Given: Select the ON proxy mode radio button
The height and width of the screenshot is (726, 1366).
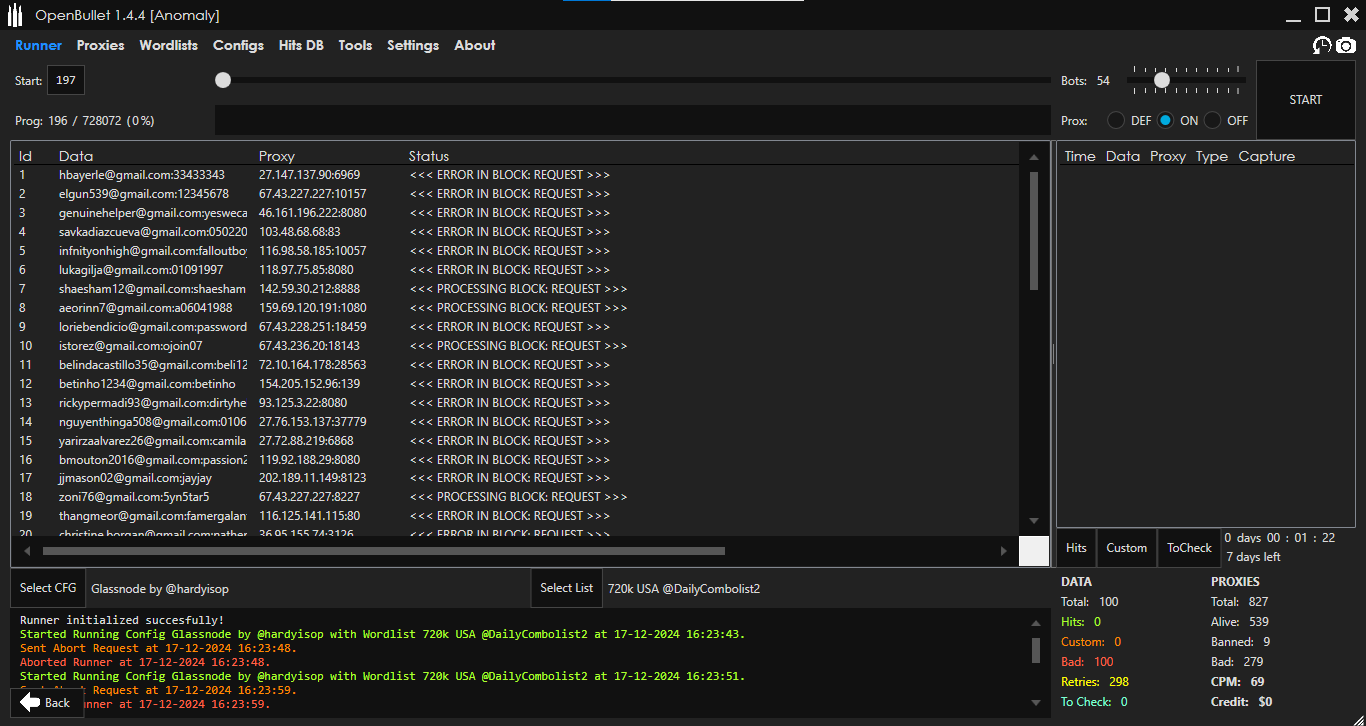Looking at the screenshot, I should click(x=1166, y=120).
